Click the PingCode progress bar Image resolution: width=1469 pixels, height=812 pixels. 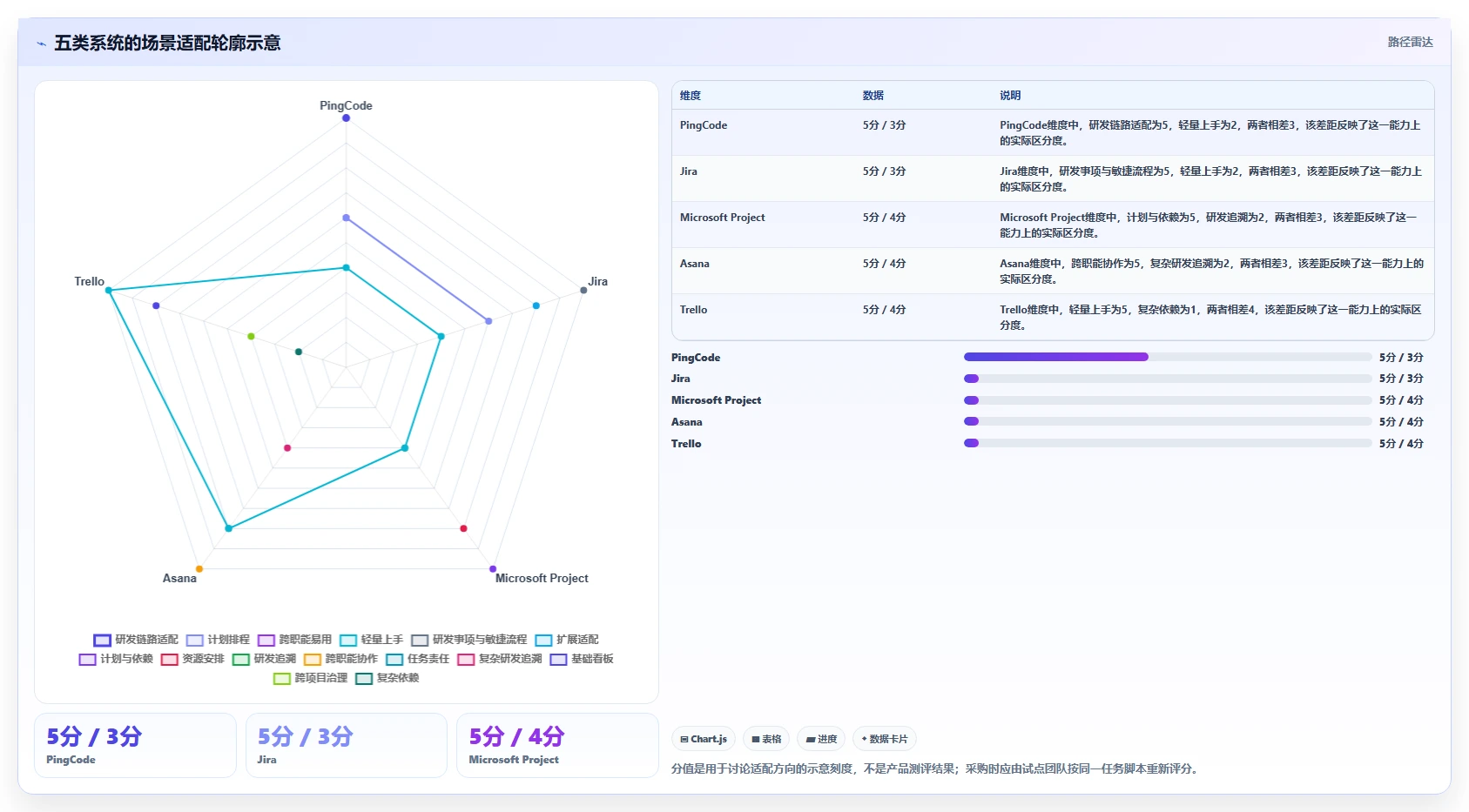[x=1168, y=357]
